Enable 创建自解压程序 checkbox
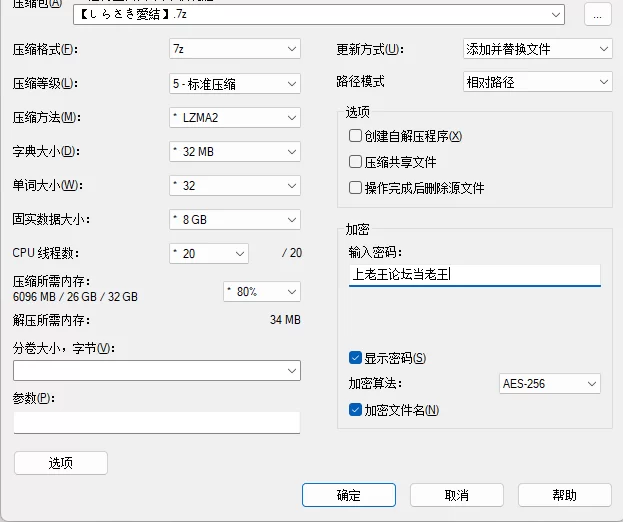The image size is (623, 522). click(x=355, y=136)
